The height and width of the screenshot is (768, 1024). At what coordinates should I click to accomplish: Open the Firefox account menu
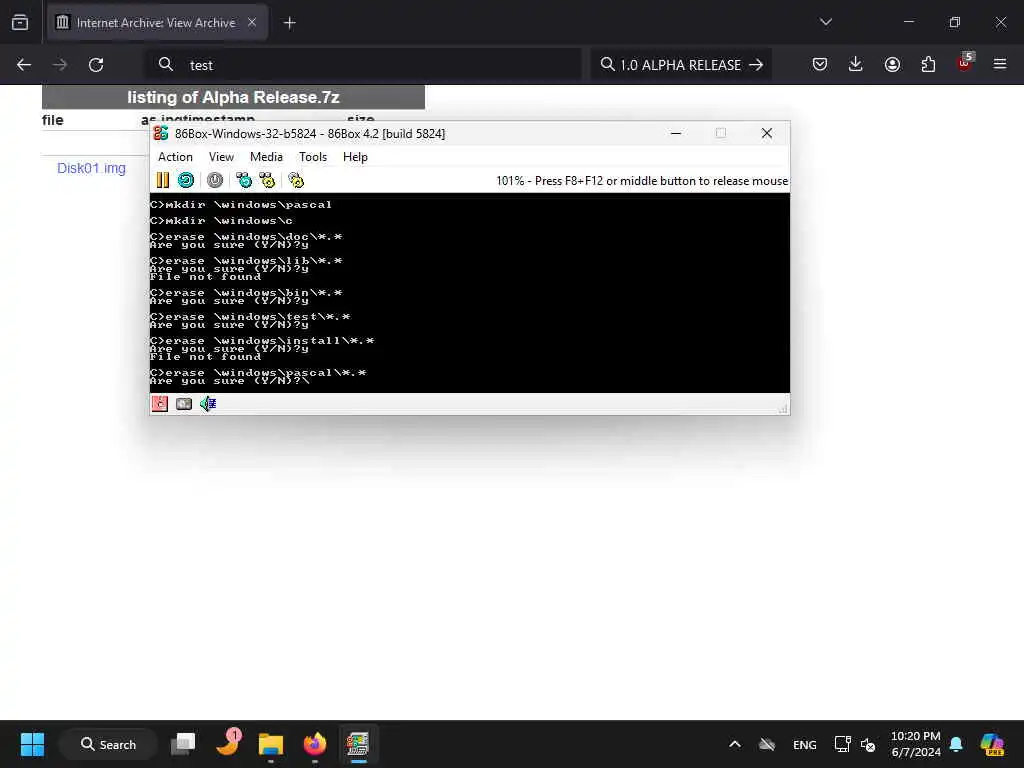pyautogui.click(x=892, y=65)
